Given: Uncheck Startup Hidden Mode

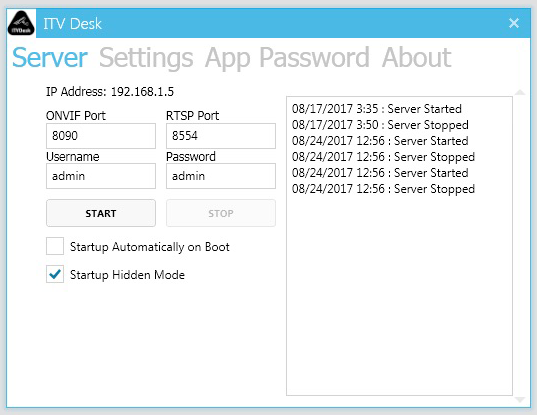Looking at the screenshot, I should point(55,274).
